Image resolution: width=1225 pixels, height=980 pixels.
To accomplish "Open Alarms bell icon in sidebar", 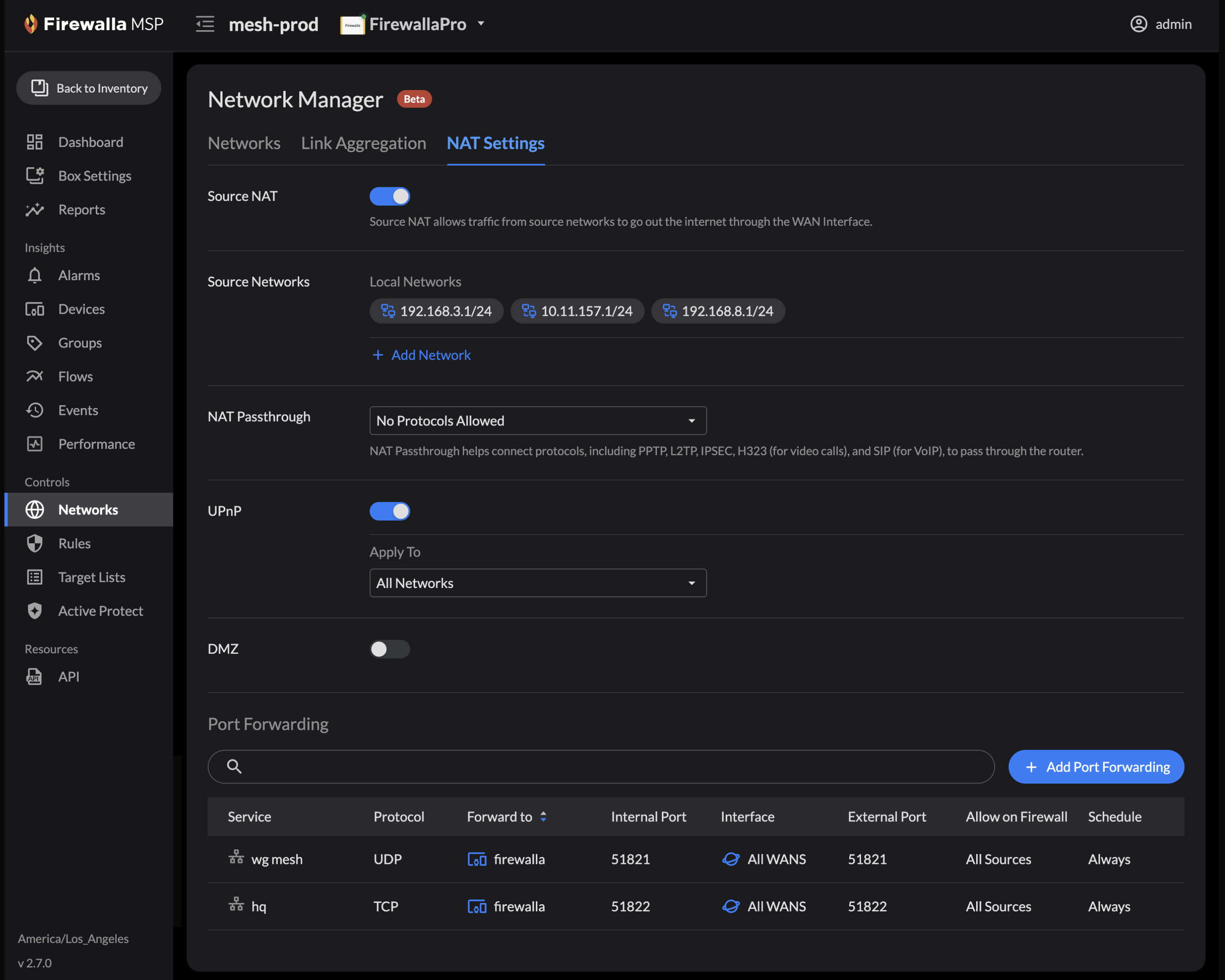I will click(x=35, y=276).
